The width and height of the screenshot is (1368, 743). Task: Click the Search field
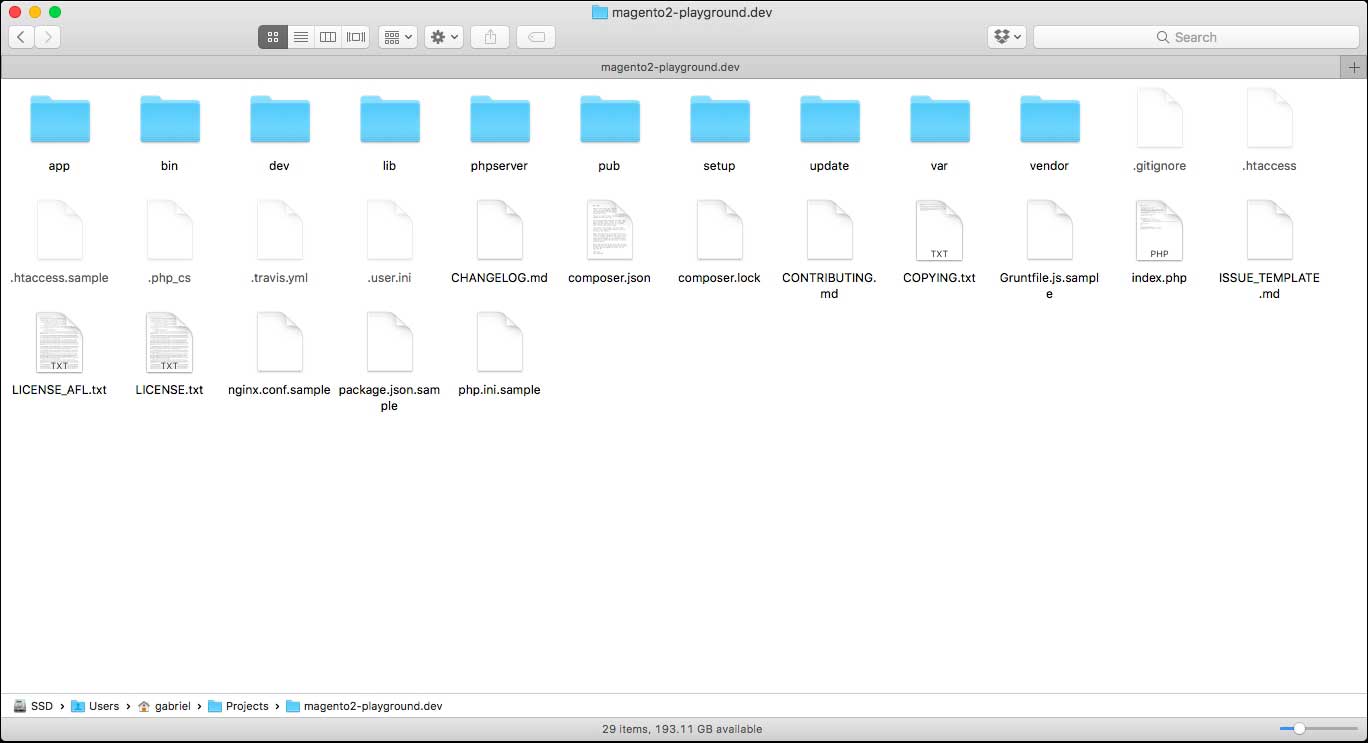1196,37
